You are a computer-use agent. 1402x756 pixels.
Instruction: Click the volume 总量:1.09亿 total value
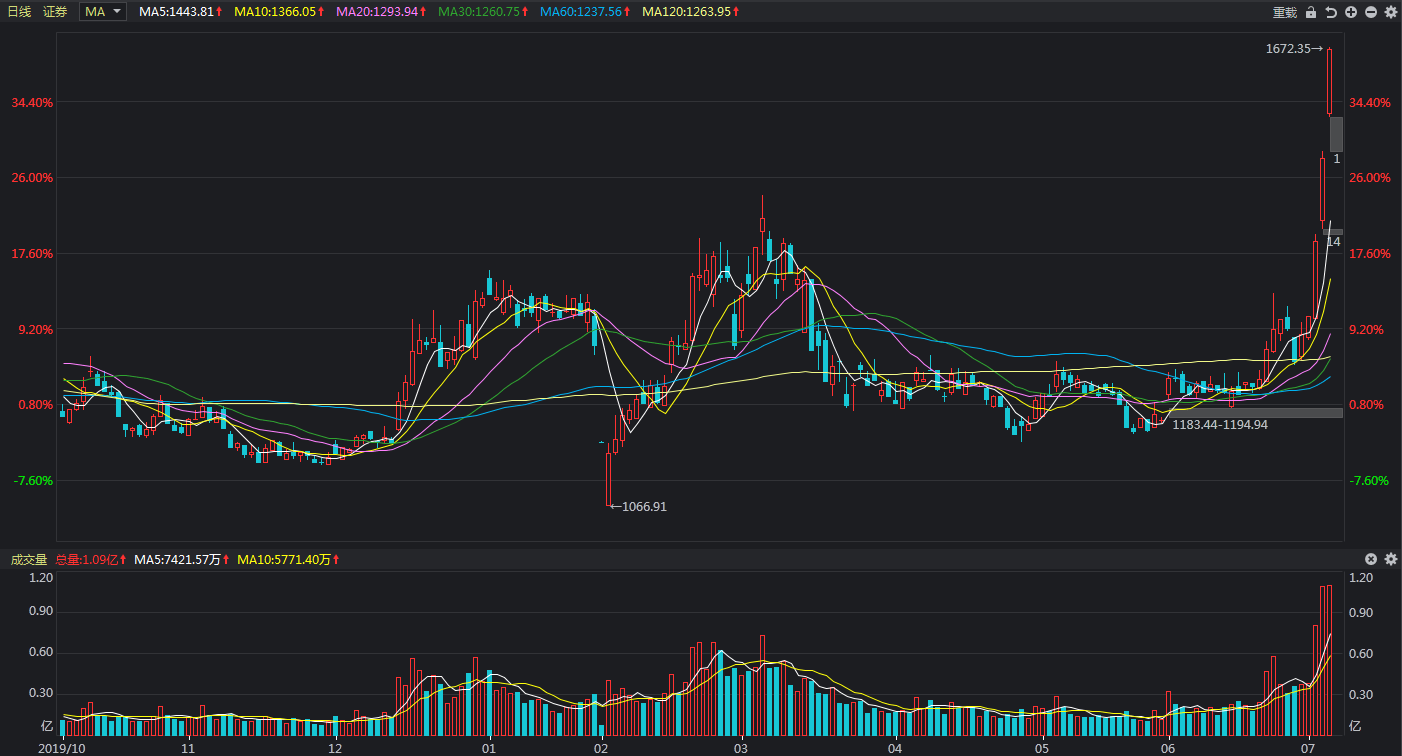click(x=87, y=559)
